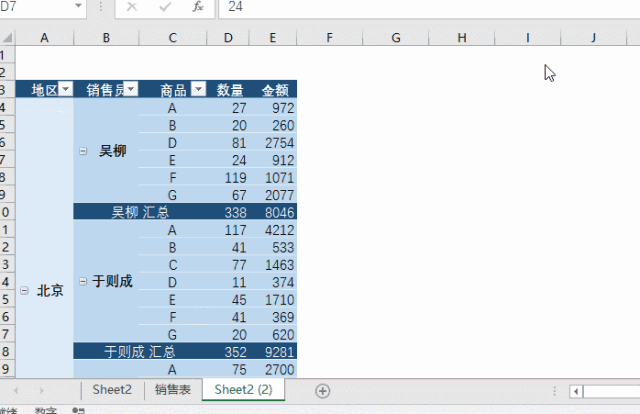Viewport: 640px width, 414px height.
Task: Click horizontal scrollbar left arrow
Action: [576, 390]
